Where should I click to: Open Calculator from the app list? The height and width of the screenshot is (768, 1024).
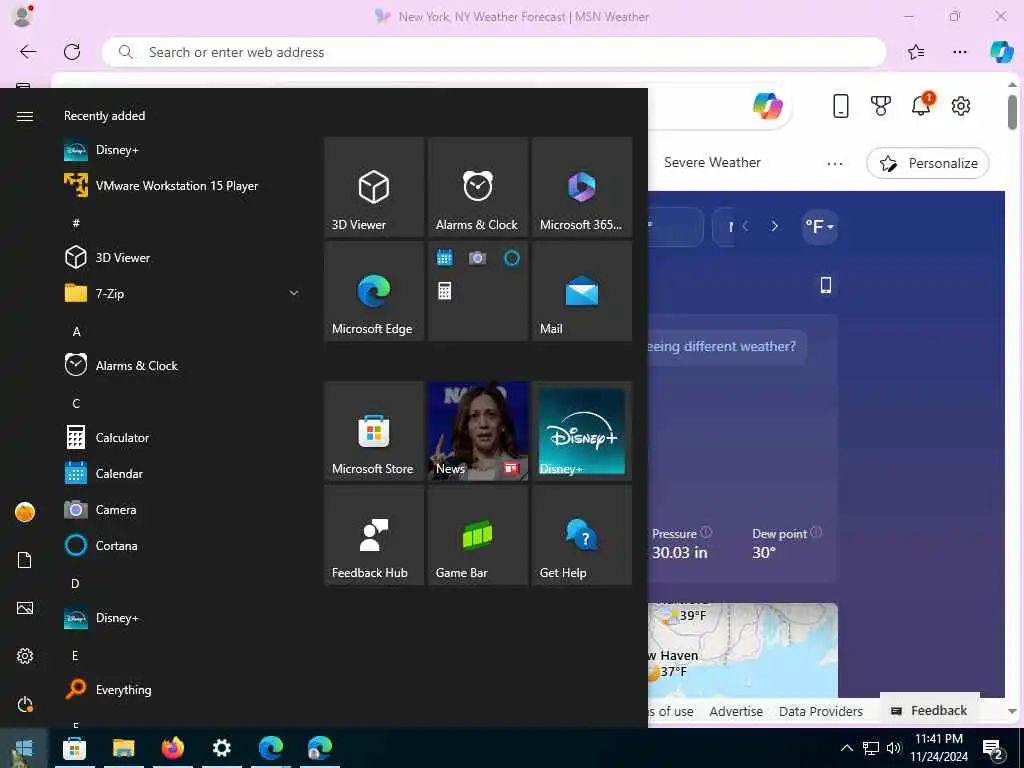(x=183, y=437)
